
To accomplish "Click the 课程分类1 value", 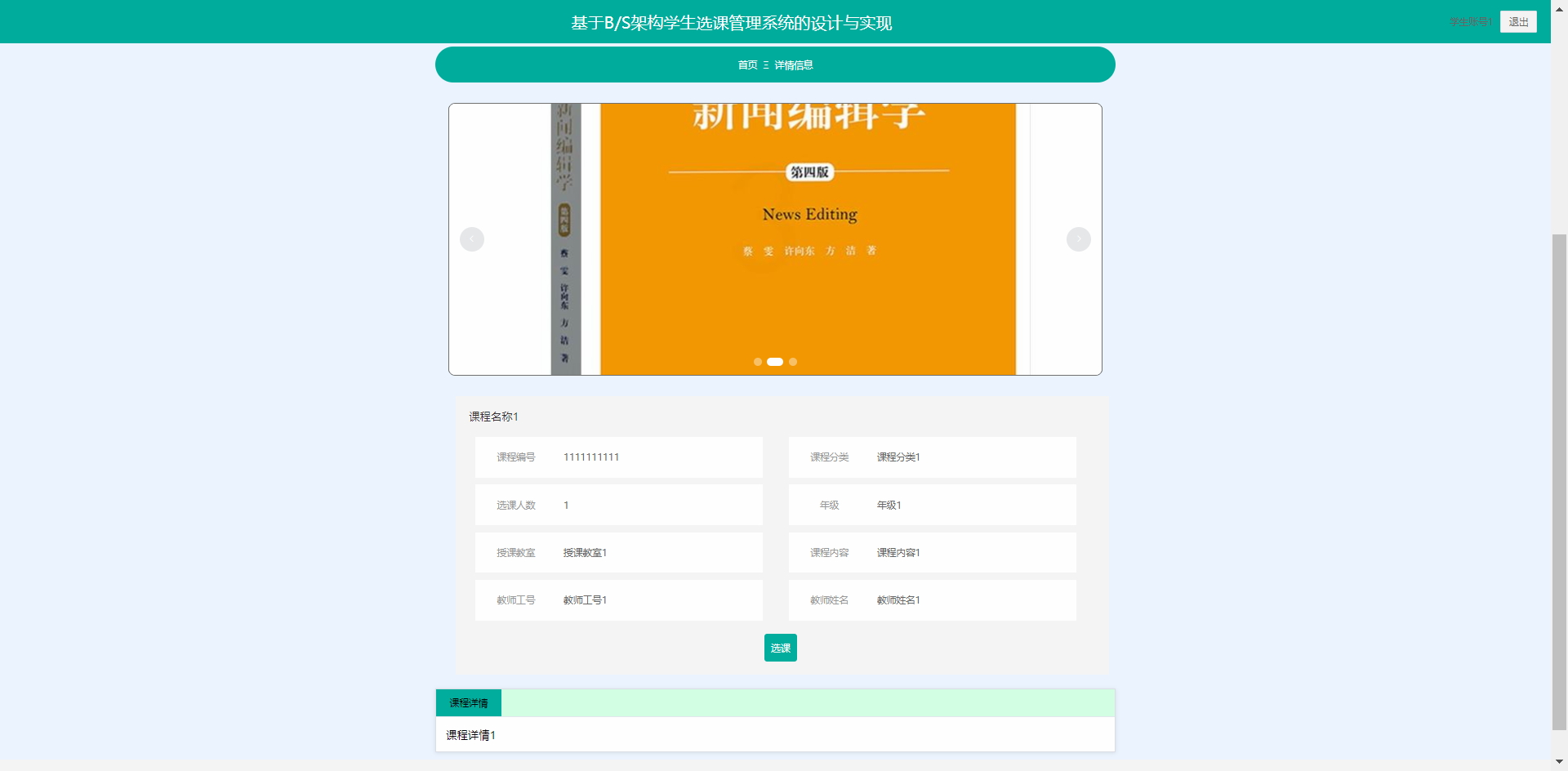I will [x=898, y=457].
